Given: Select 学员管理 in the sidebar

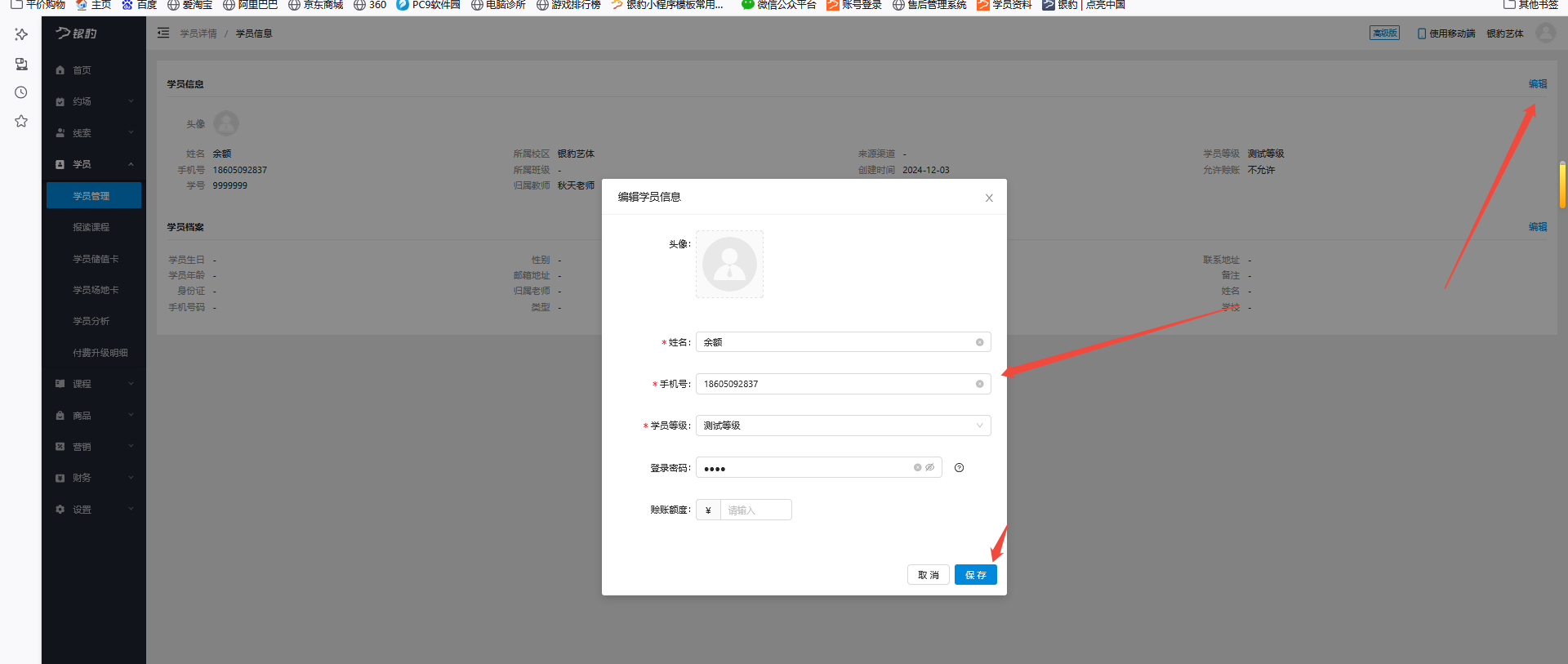Looking at the screenshot, I should coord(94,196).
